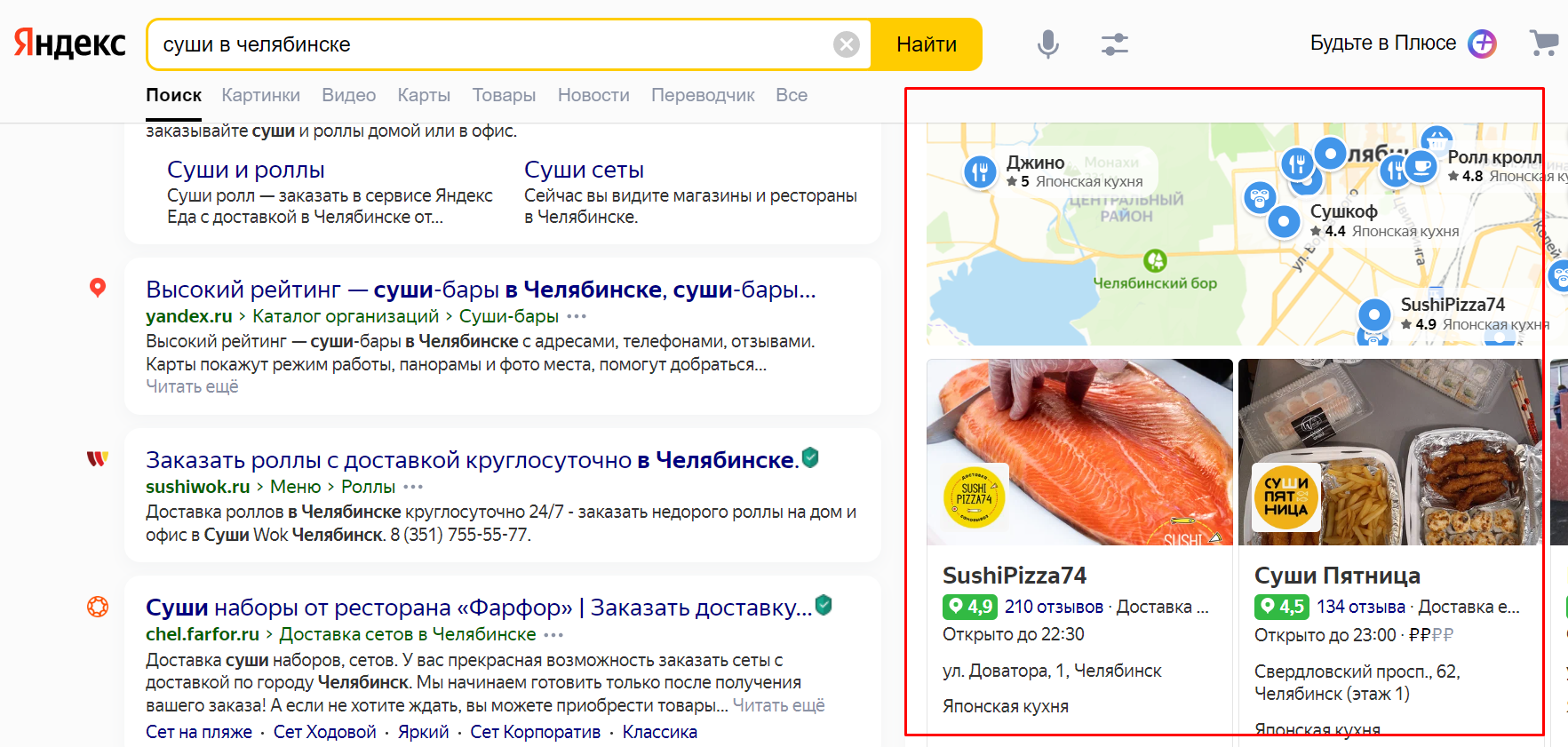Open the Переводчик tab
This screenshot has width=1568, height=747.
click(x=703, y=95)
